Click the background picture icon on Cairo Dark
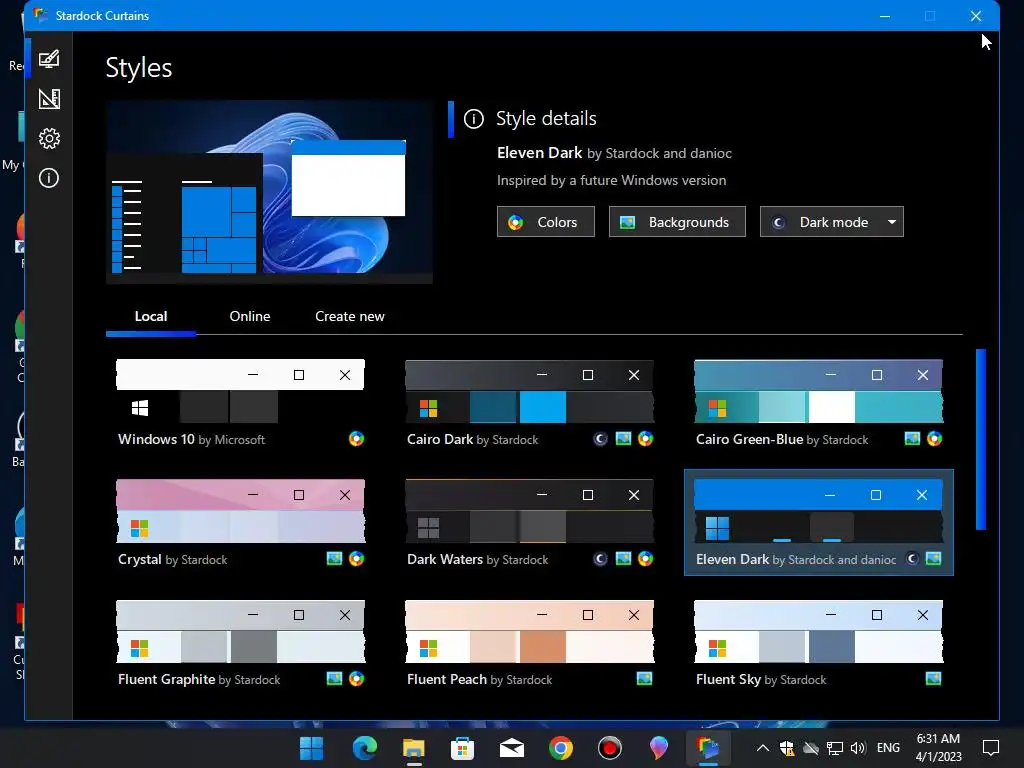The width and height of the screenshot is (1024, 768). coord(624,439)
